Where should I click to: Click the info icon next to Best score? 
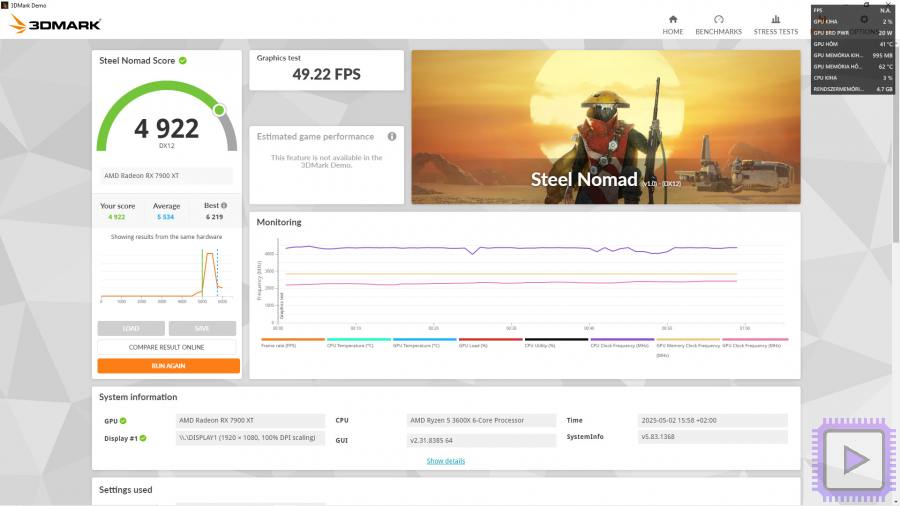coord(224,205)
